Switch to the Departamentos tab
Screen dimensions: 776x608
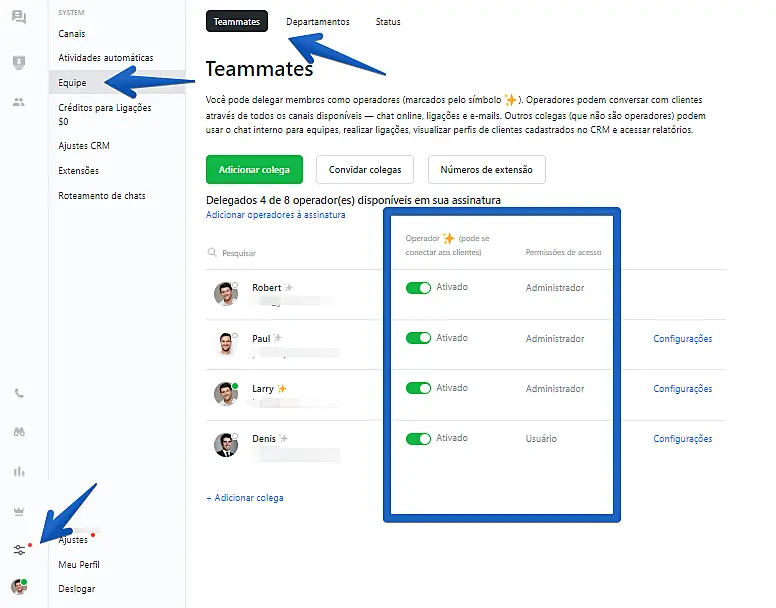click(318, 22)
